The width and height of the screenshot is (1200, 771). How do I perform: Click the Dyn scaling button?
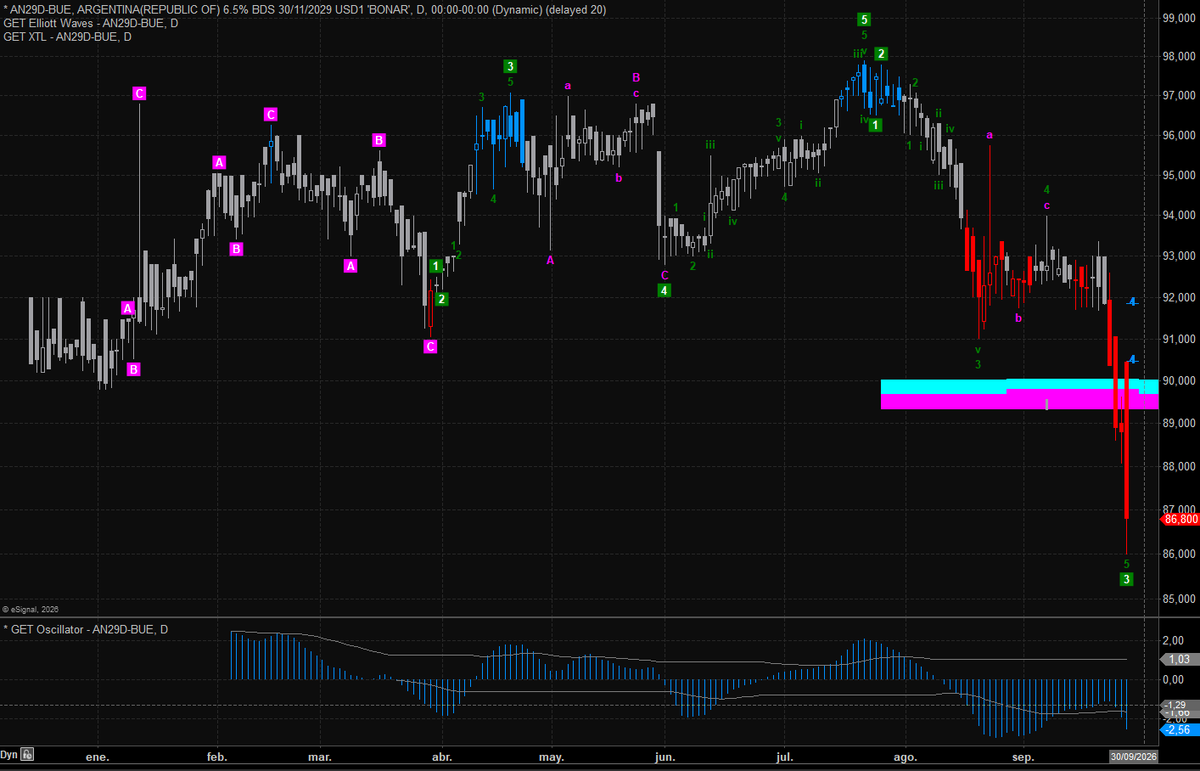point(11,756)
